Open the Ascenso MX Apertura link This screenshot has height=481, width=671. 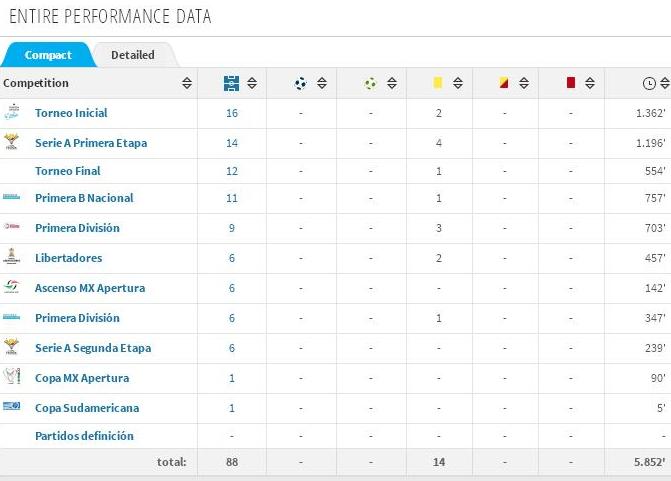coord(90,288)
